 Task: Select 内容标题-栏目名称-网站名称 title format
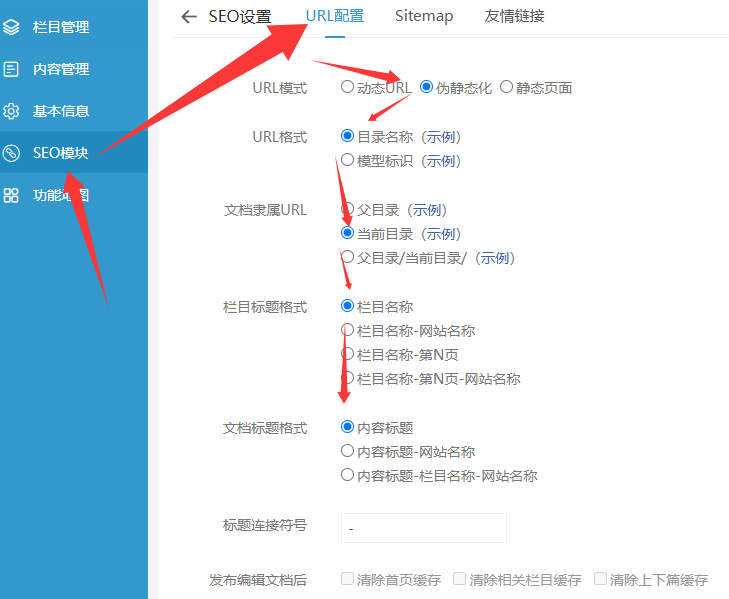347,475
